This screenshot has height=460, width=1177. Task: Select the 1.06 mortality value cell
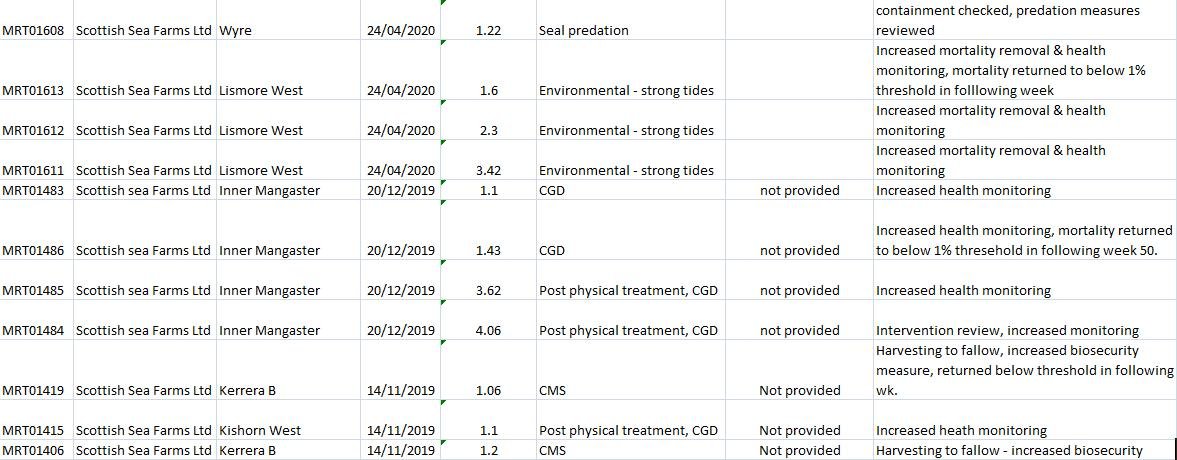click(489, 390)
